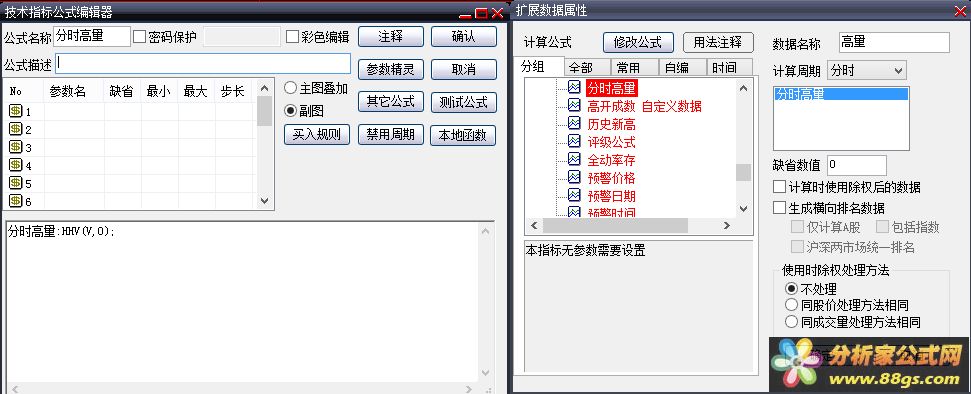Select 评级公式 in the formula tree
Image resolution: width=971 pixels, height=394 pixels.
coord(611,142)
